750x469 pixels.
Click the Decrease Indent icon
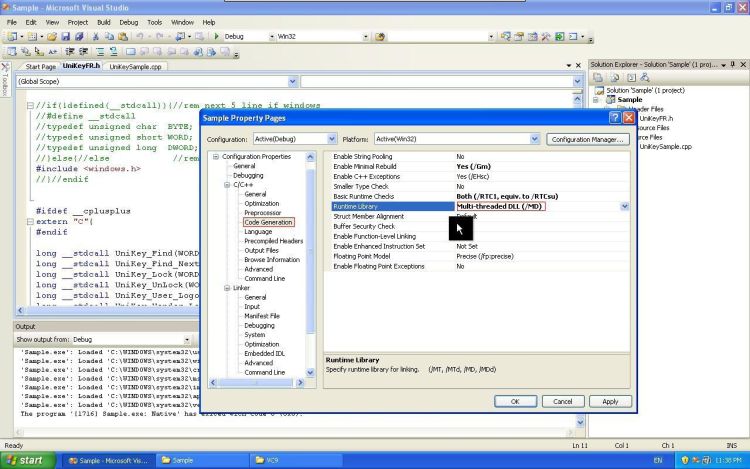point(70,52)
